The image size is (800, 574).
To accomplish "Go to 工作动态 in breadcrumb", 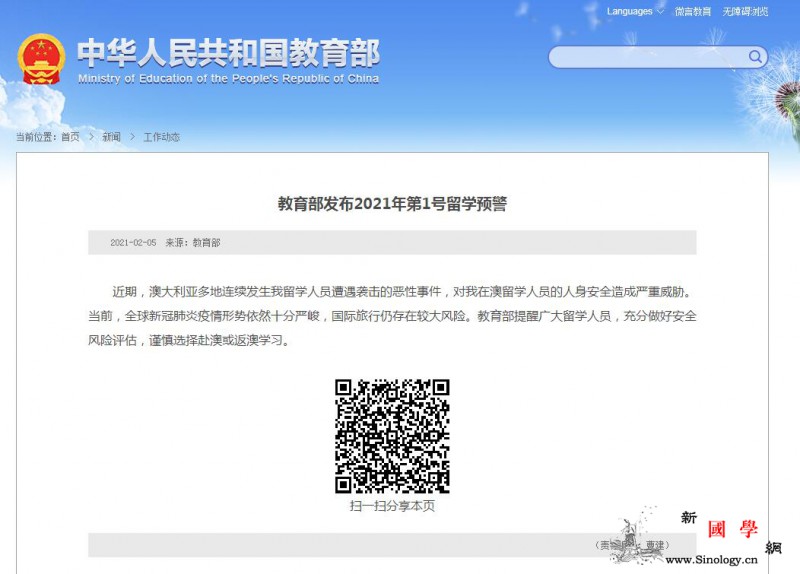I will pos(162,137).
